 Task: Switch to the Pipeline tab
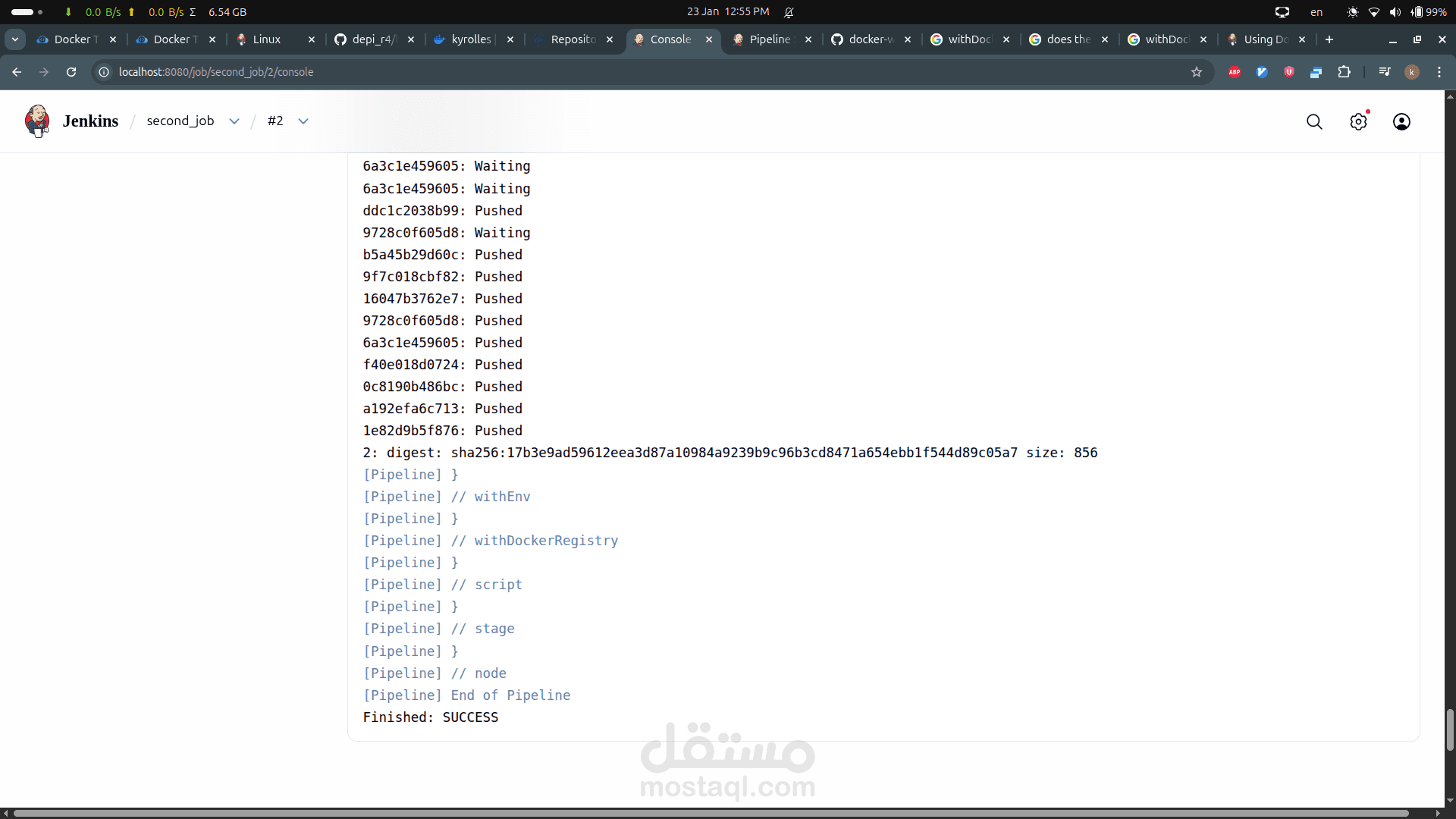pos(769,39)
